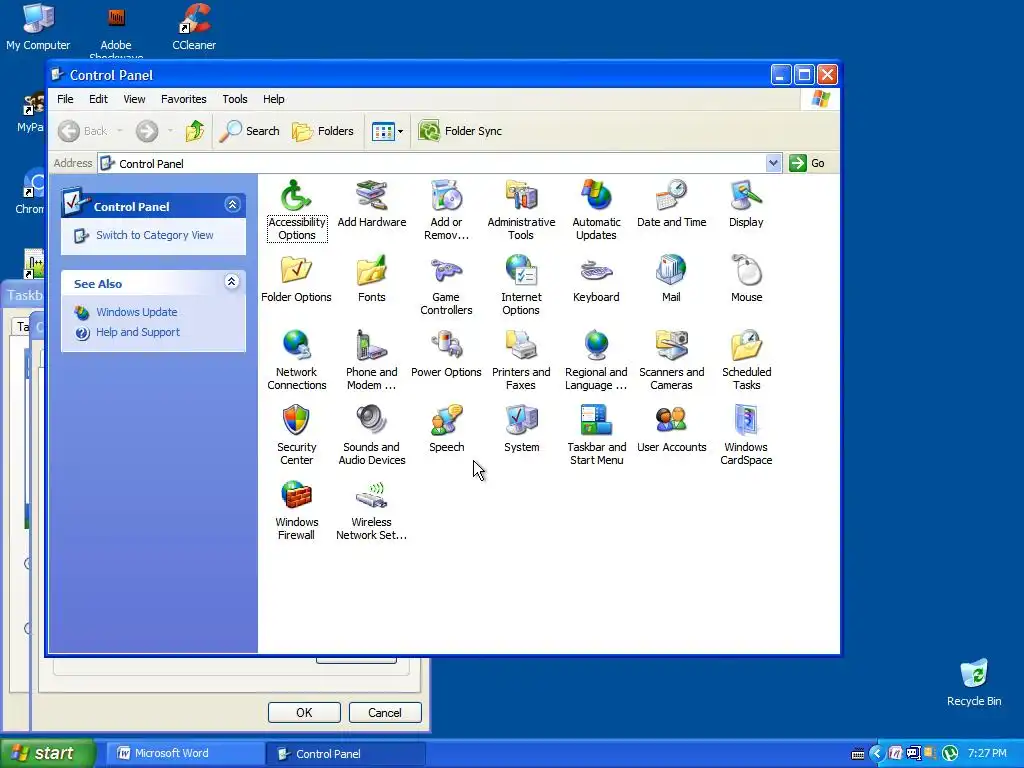Click the System icon
Image resolution: width=1024 pixels, height=768 pixels.
tap(521, 429)
